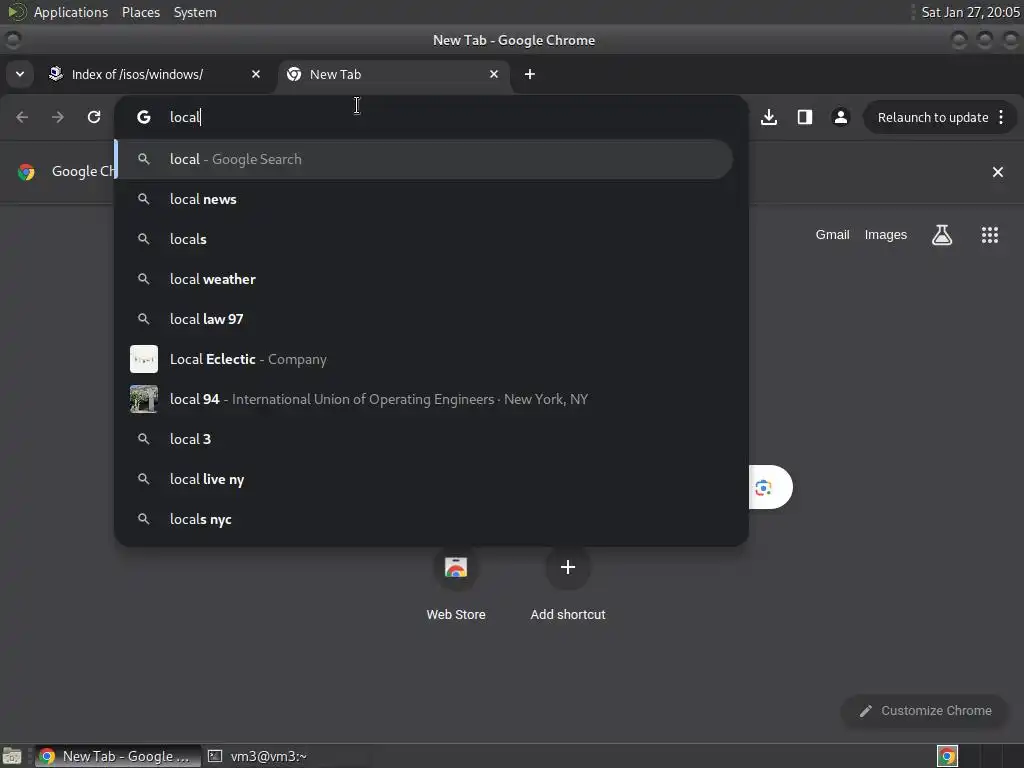Viewport: 1024px width, 768px height.
Task: Click the Chrome logo in info bar
Action: coord(26,172)
